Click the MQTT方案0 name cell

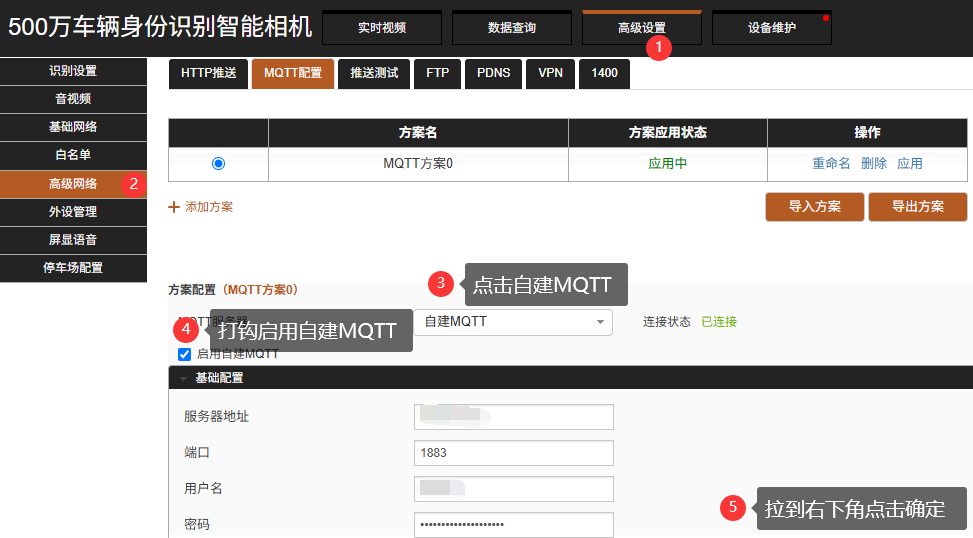(x=418, y=164)
